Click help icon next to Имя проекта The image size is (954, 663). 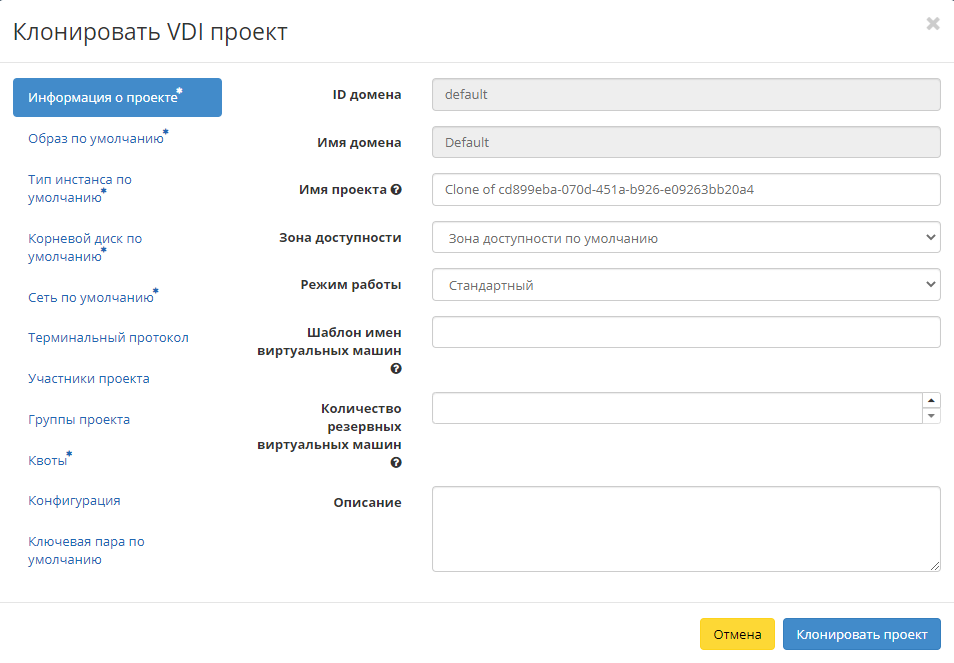[396, 190]
